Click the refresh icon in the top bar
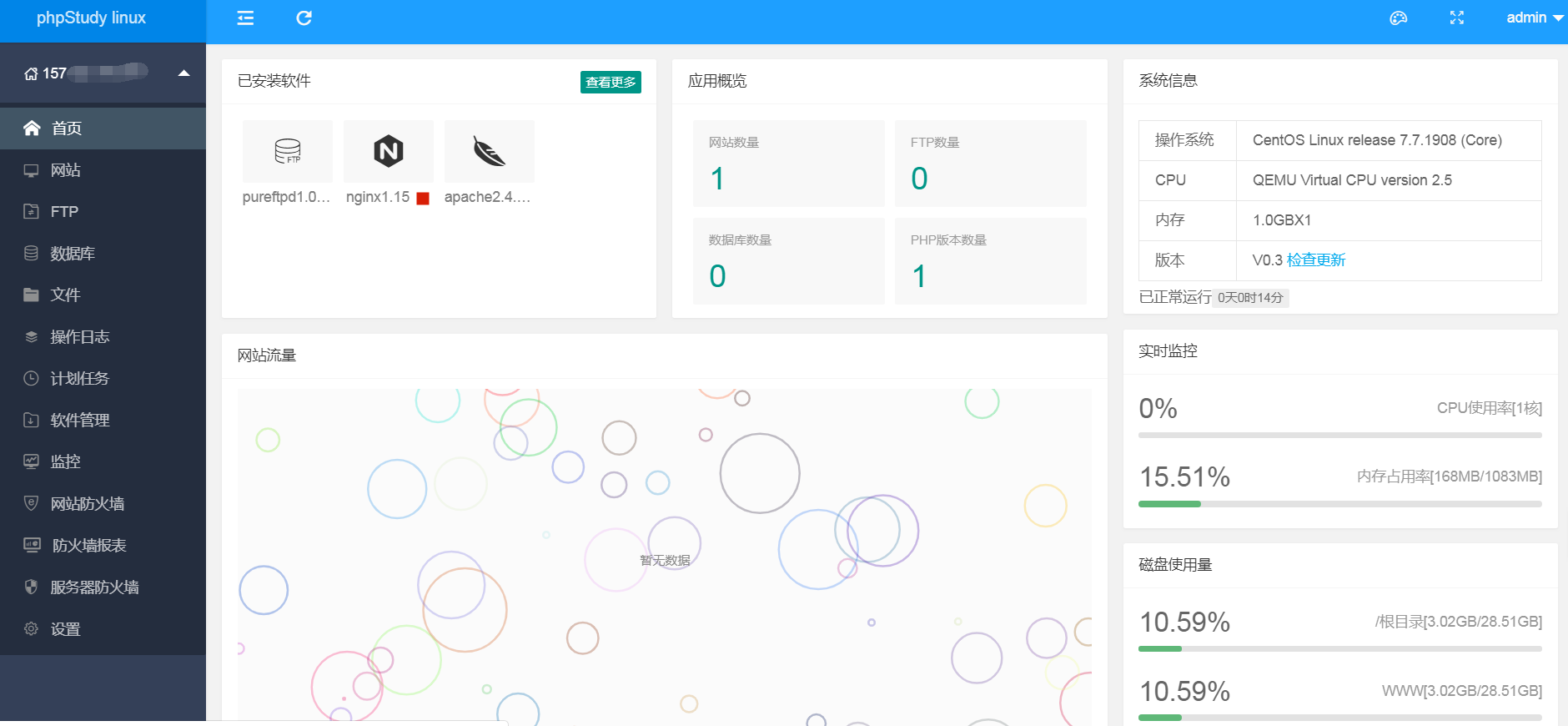1568x726 pixels. [x=304, y=18]
